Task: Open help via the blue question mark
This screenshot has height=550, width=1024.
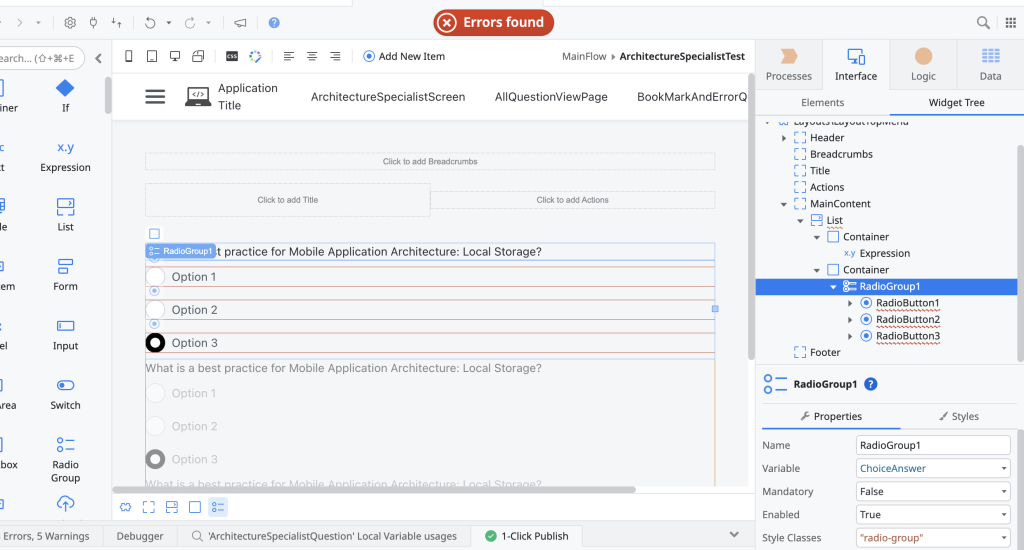Action: pos(274,22)
